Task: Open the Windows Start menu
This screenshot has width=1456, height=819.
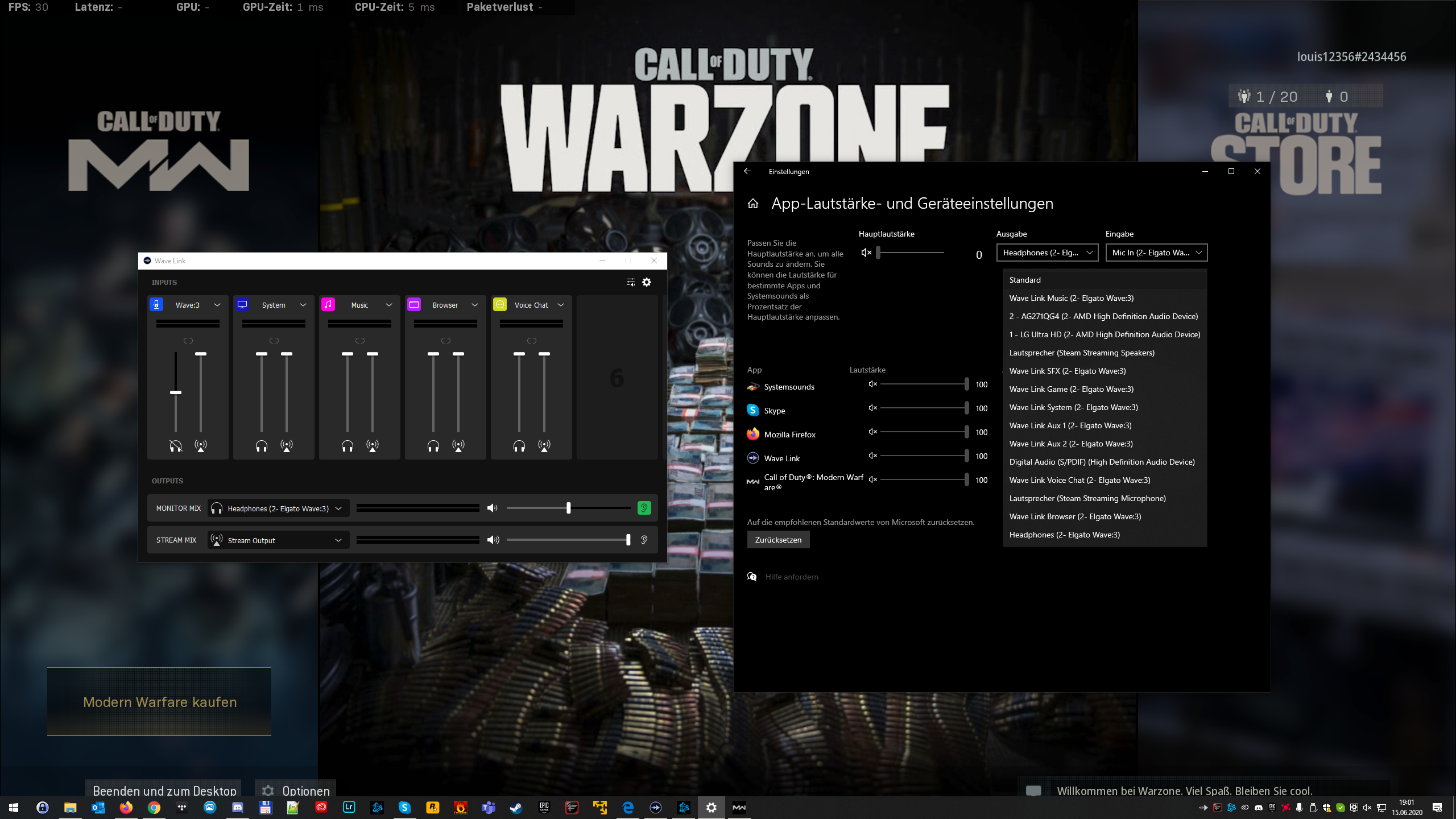Action: click(x=14, y=808)
